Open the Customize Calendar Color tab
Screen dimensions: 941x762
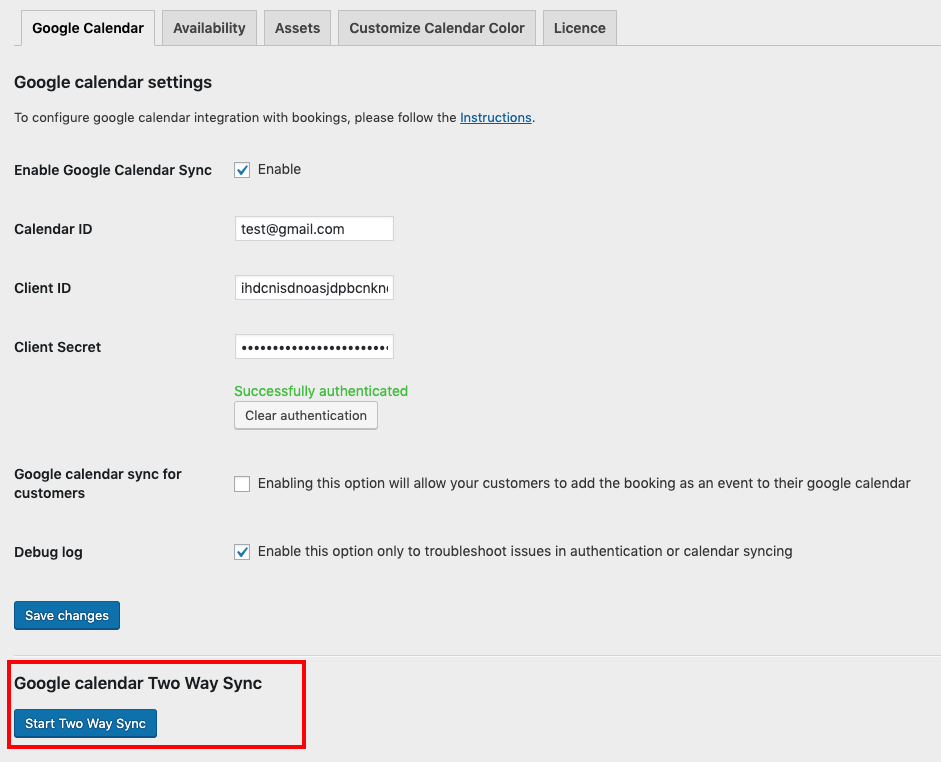[437, 28]
